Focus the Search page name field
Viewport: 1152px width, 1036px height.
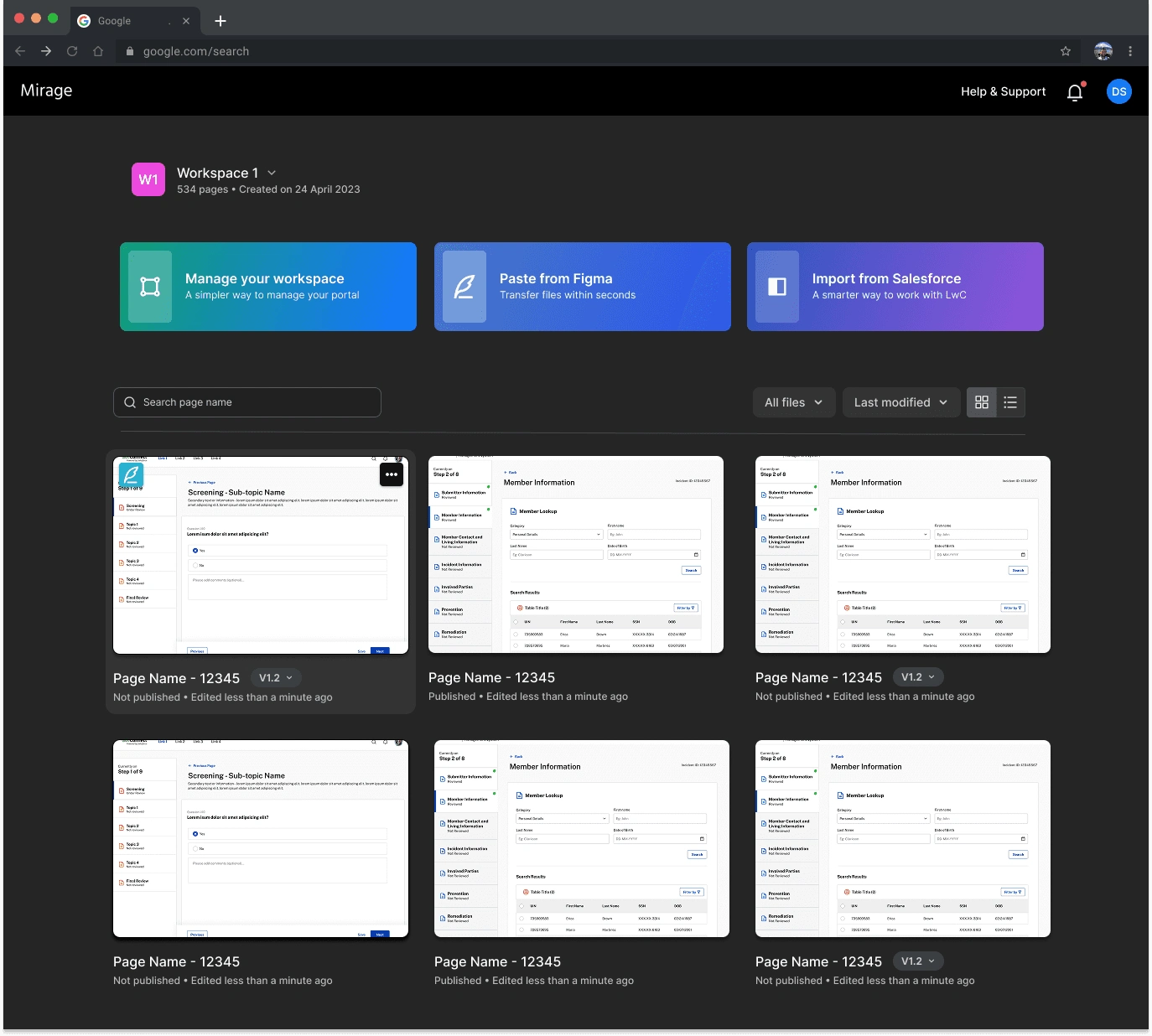point(247,402)
